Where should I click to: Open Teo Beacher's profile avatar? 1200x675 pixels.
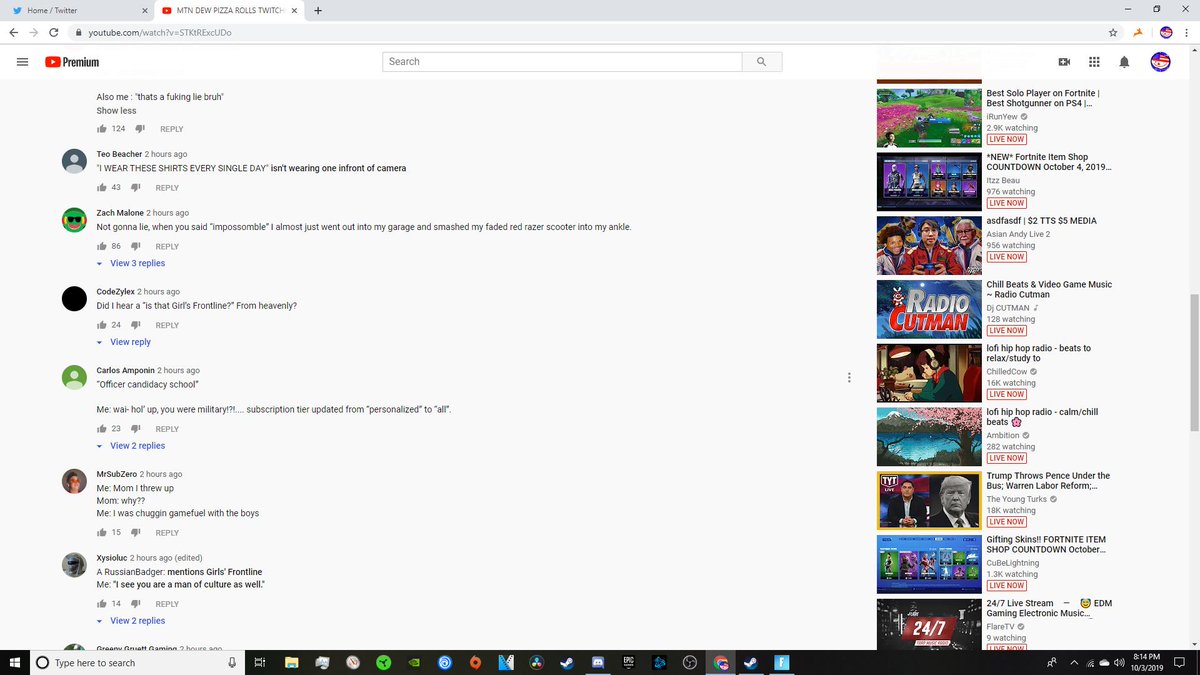tap(74, 161)
